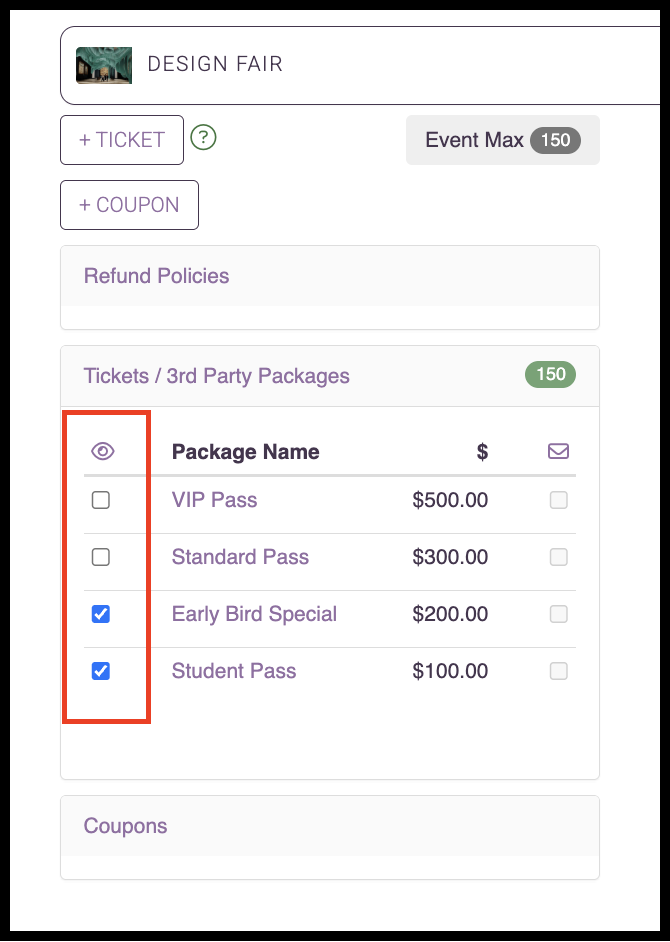Screen dimensions: 670x942
Task: Click the dollar sign price column header
Action: click(x=481, y=451)
